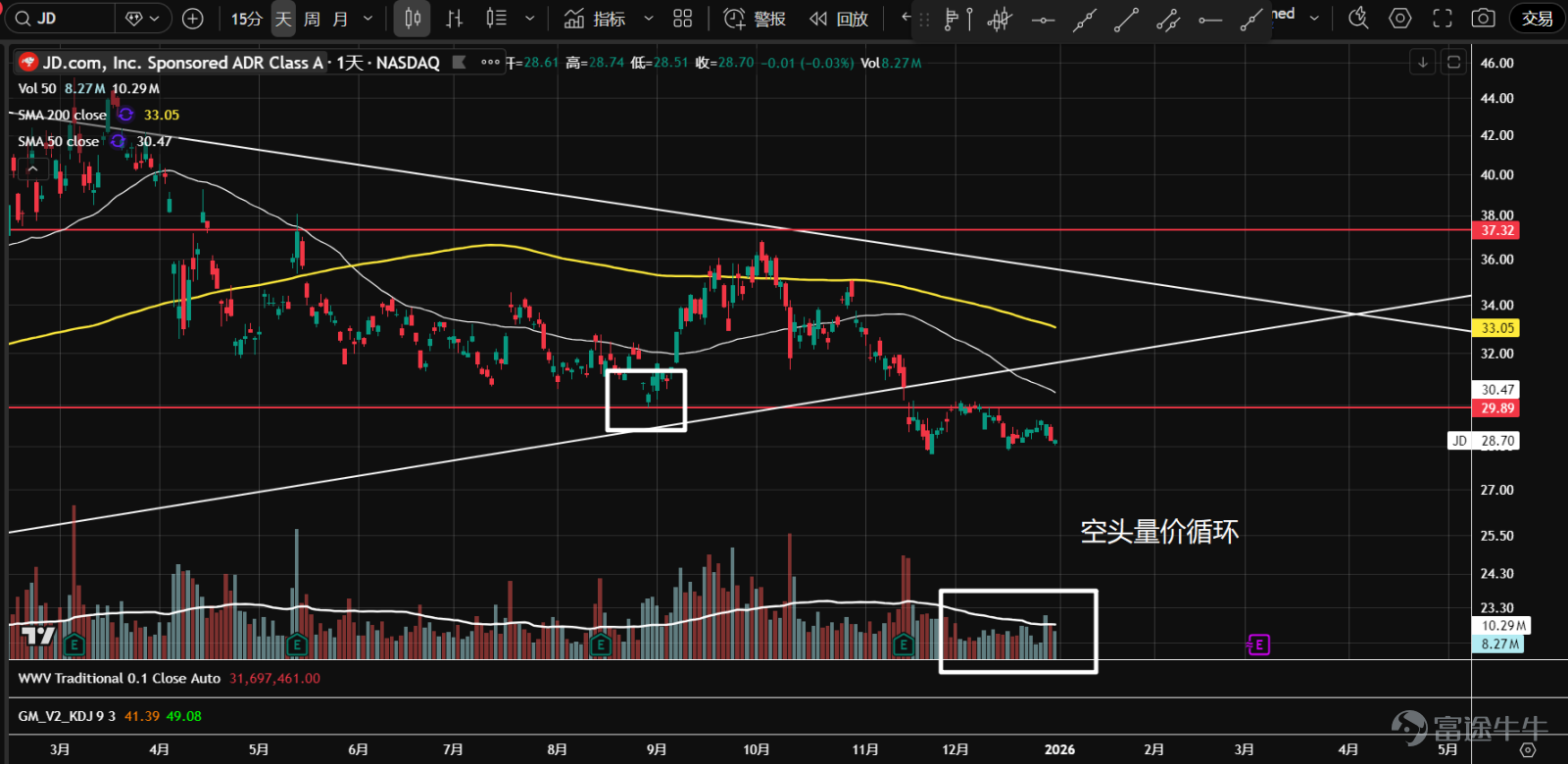1568x764 pixels.
Task: Select the 29.89 red price line label
Action: click(1496, 408)
